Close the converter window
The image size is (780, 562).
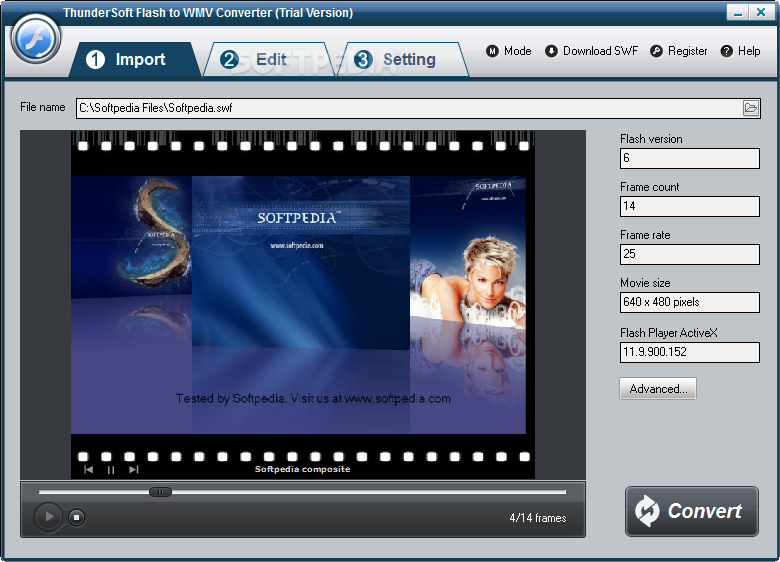pyautogui.click(x=761, y=12)
